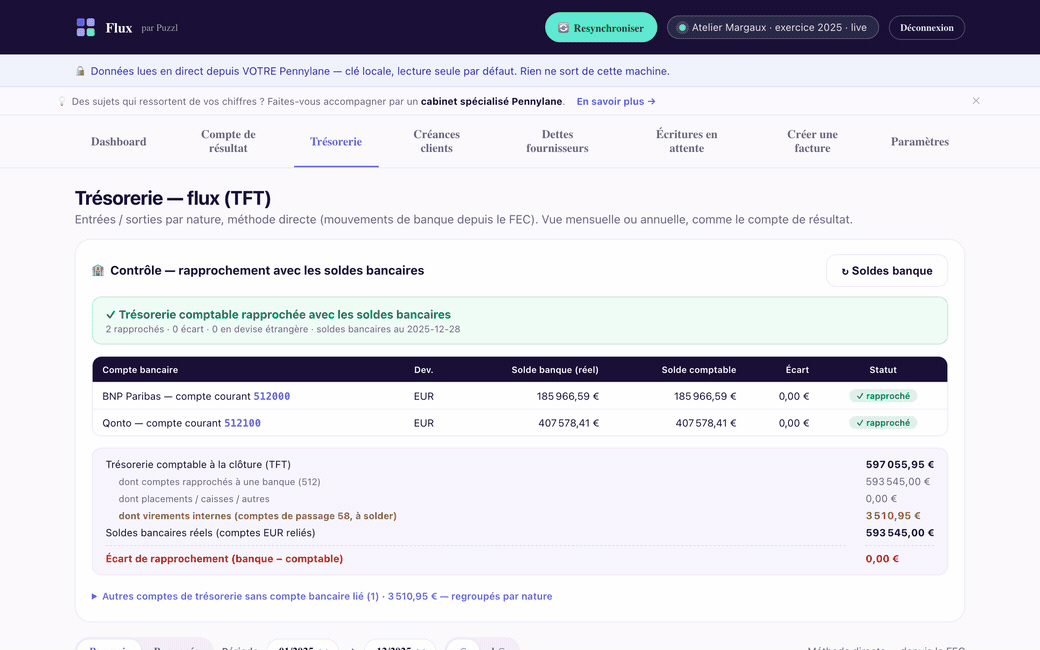Switch to Écritures en attente tab
The height and width of the screenshot is (650, 1040).
(686, 141)
